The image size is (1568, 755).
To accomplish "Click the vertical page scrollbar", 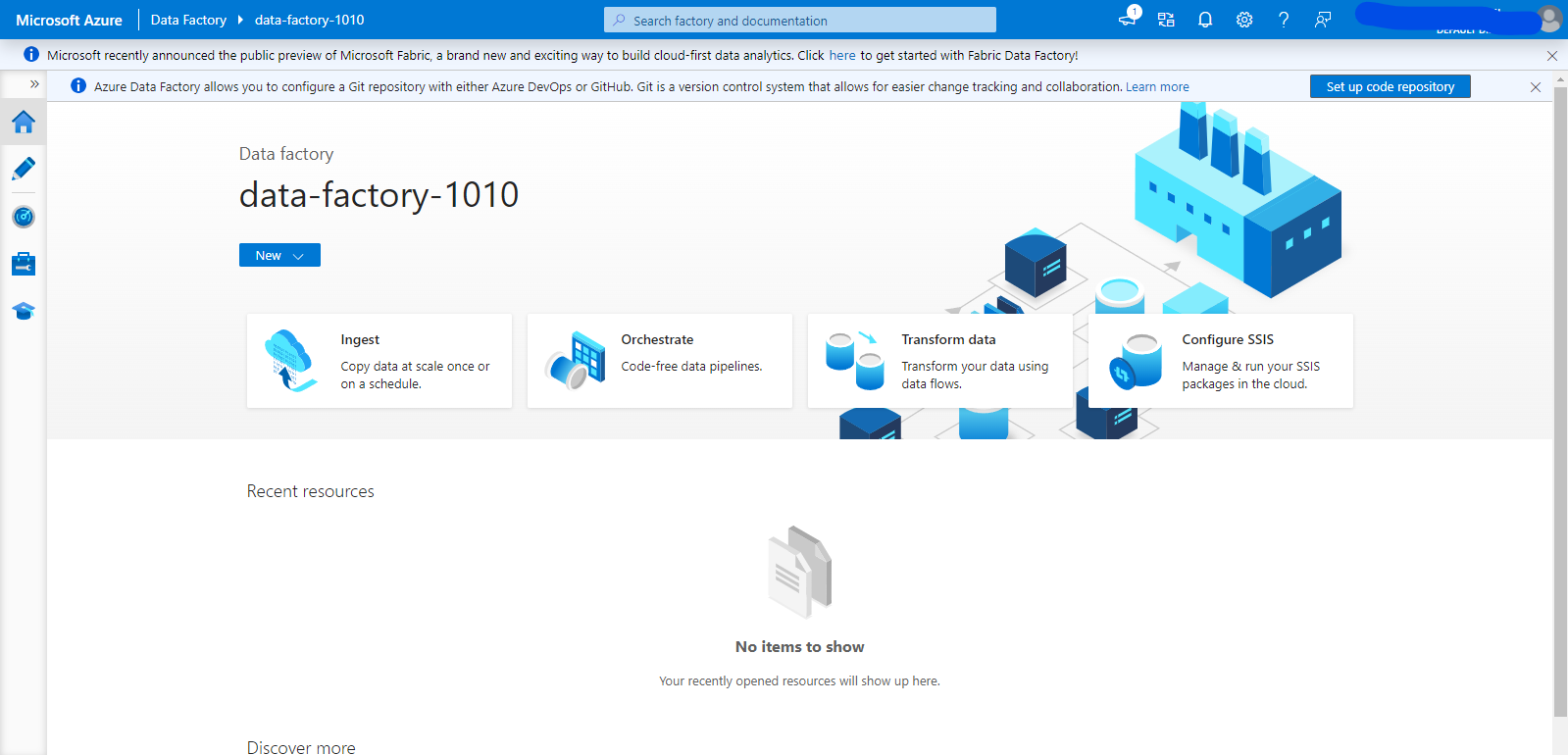I will pos(1560,402).
